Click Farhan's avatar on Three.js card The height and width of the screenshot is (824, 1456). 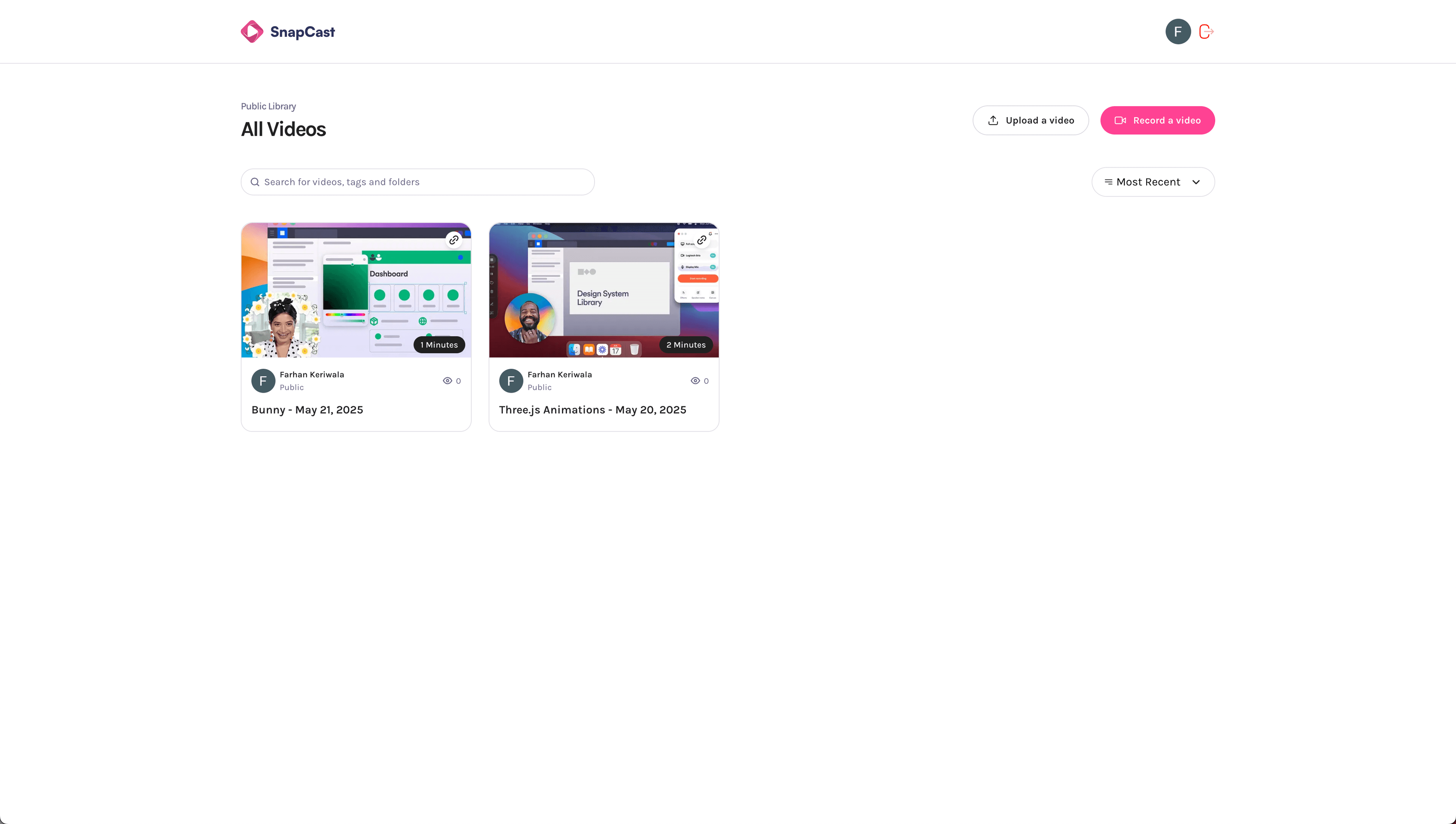(x=511, y=381)
